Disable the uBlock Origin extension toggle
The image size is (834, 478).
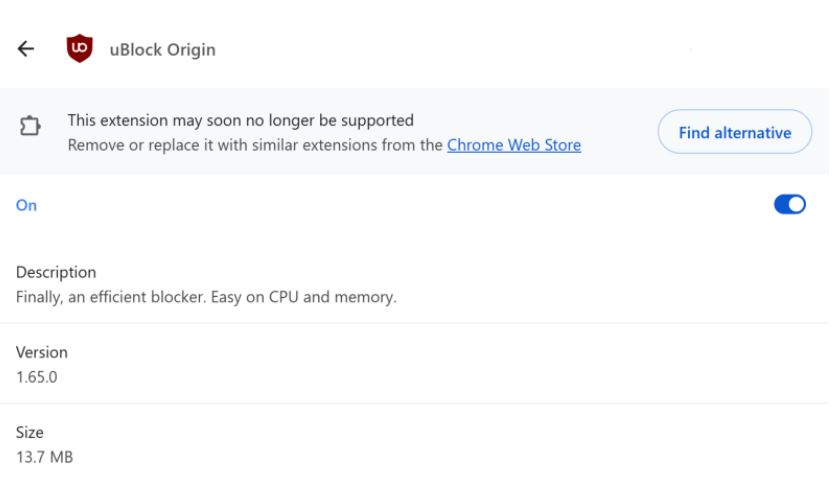(789, 204)
